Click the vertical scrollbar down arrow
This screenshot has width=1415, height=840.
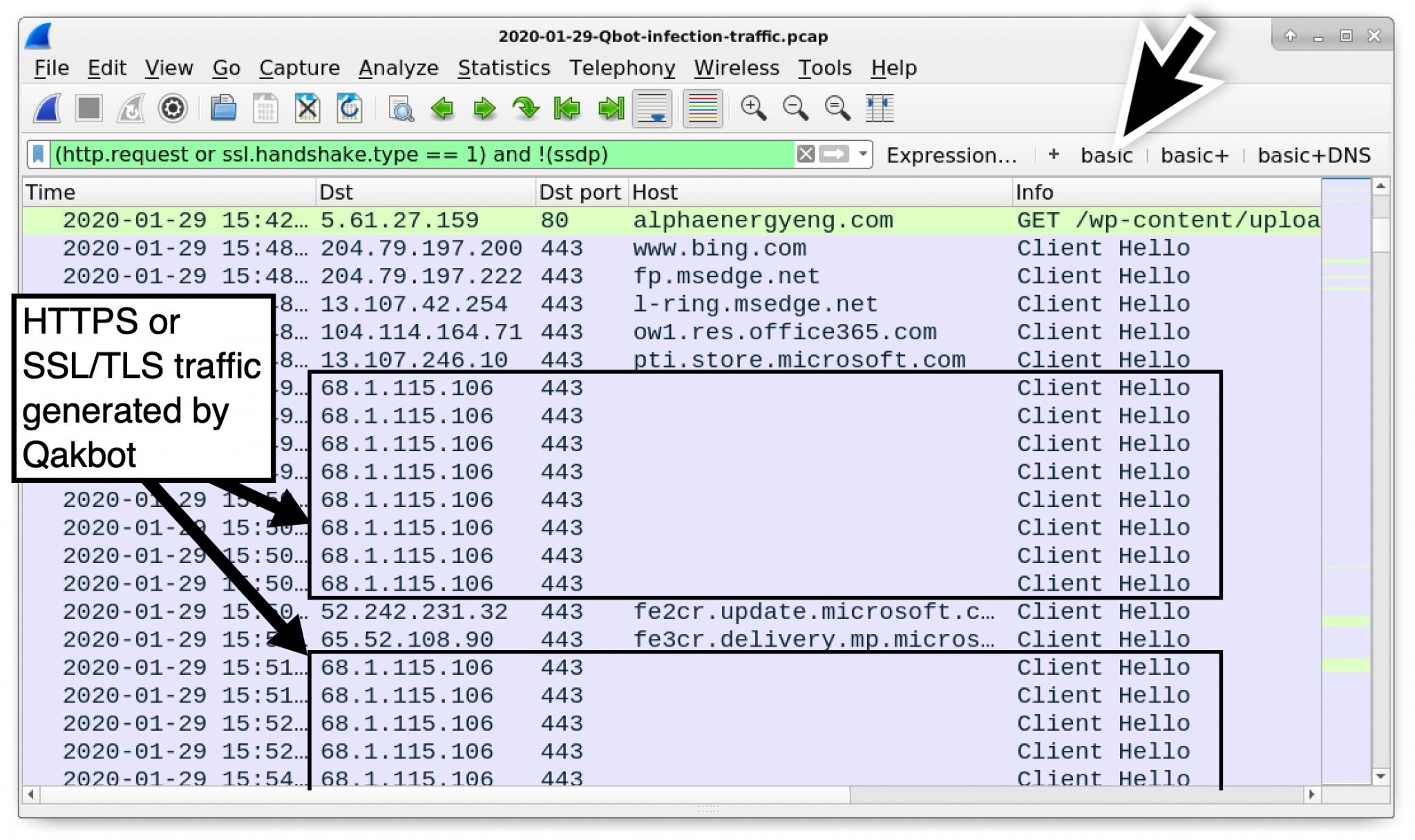1380,776
